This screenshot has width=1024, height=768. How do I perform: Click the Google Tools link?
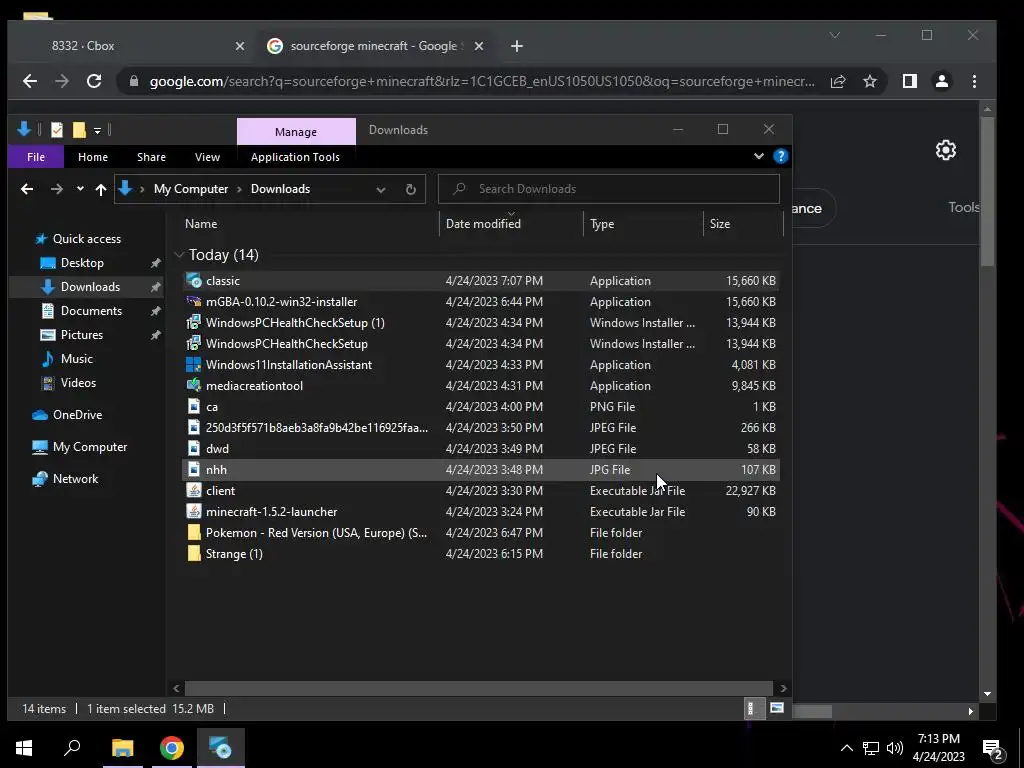(x=964, y=207)
